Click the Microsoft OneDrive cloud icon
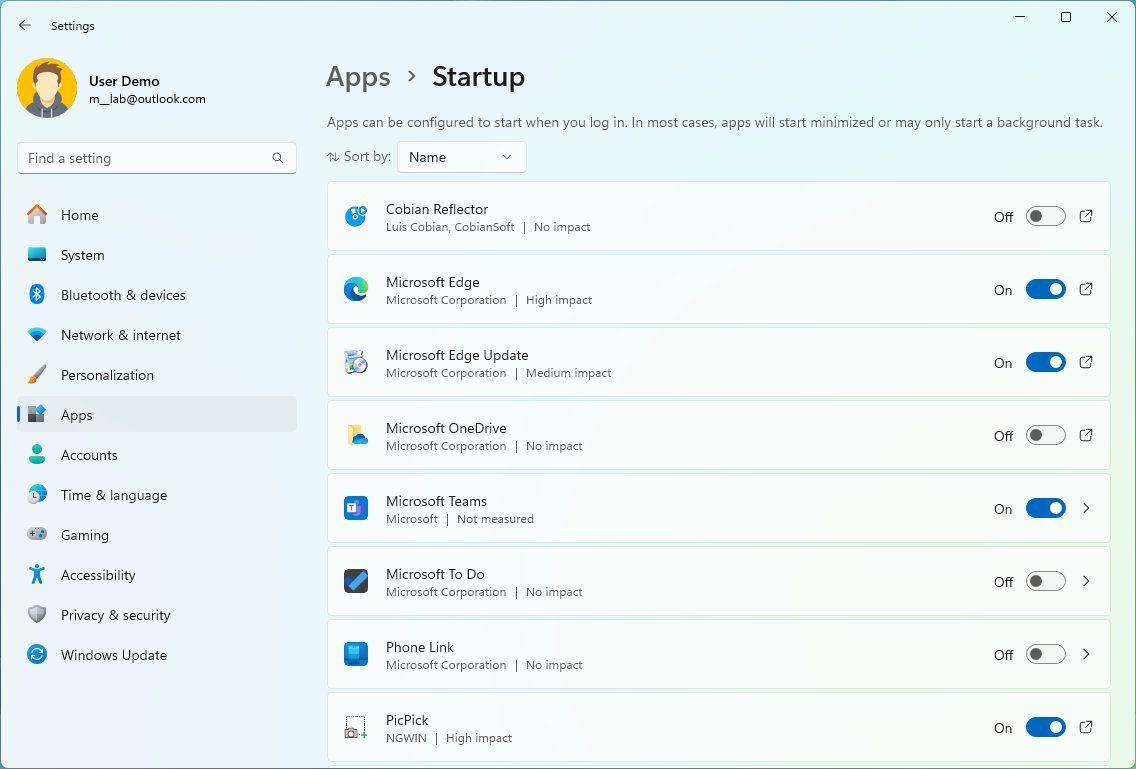Image resolution: width=1136 pixels, height=769 pixels. (x=355, y=435)
